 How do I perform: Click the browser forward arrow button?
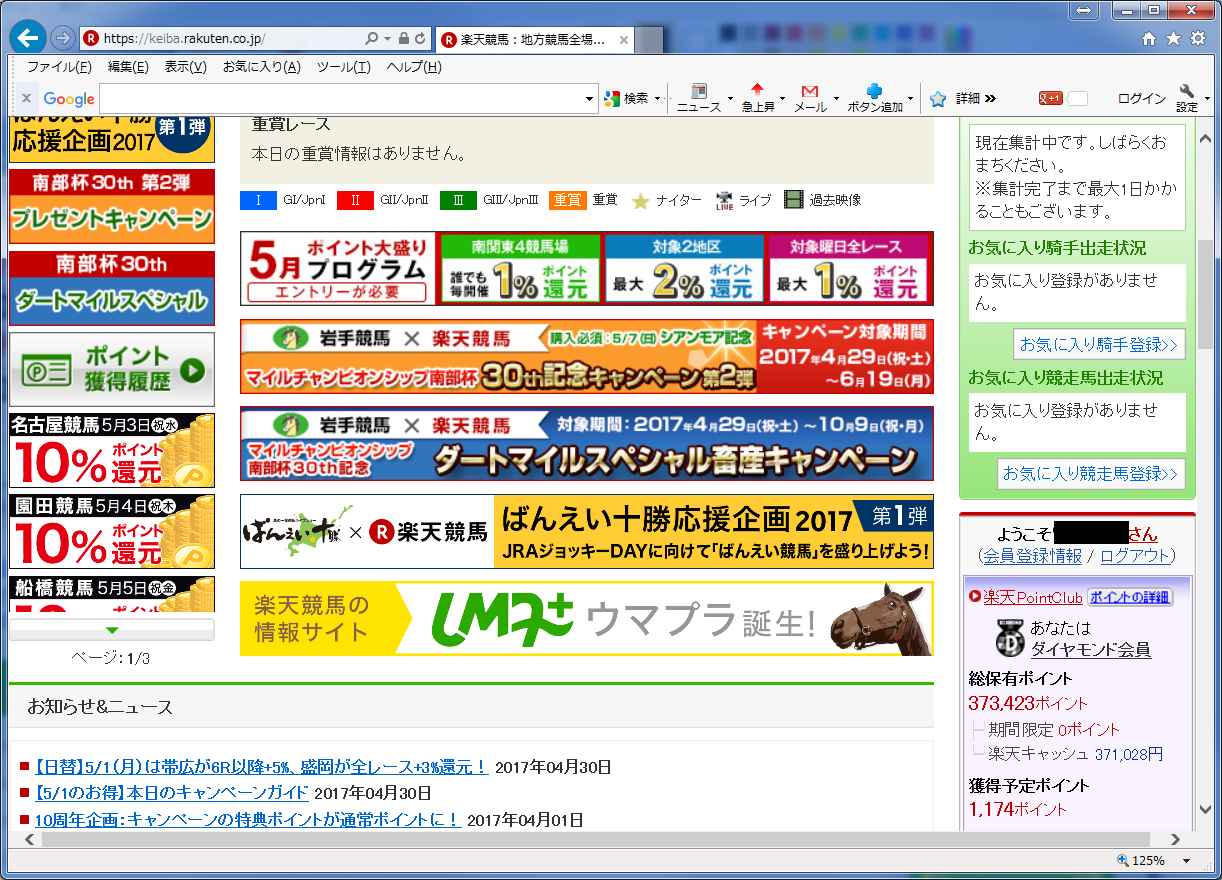pos(63,39)
